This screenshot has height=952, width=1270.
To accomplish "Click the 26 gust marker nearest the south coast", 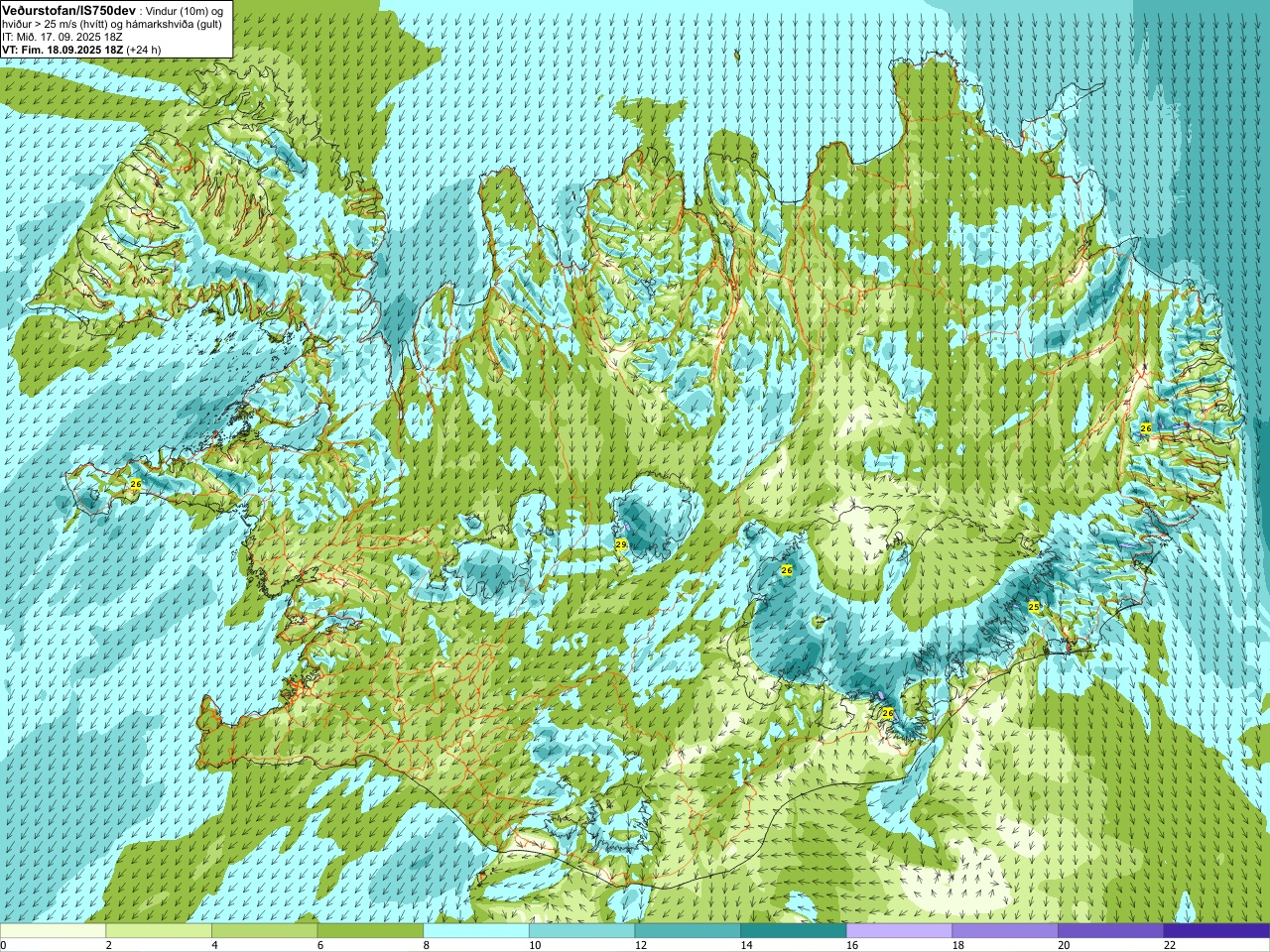I will (888, 713).
